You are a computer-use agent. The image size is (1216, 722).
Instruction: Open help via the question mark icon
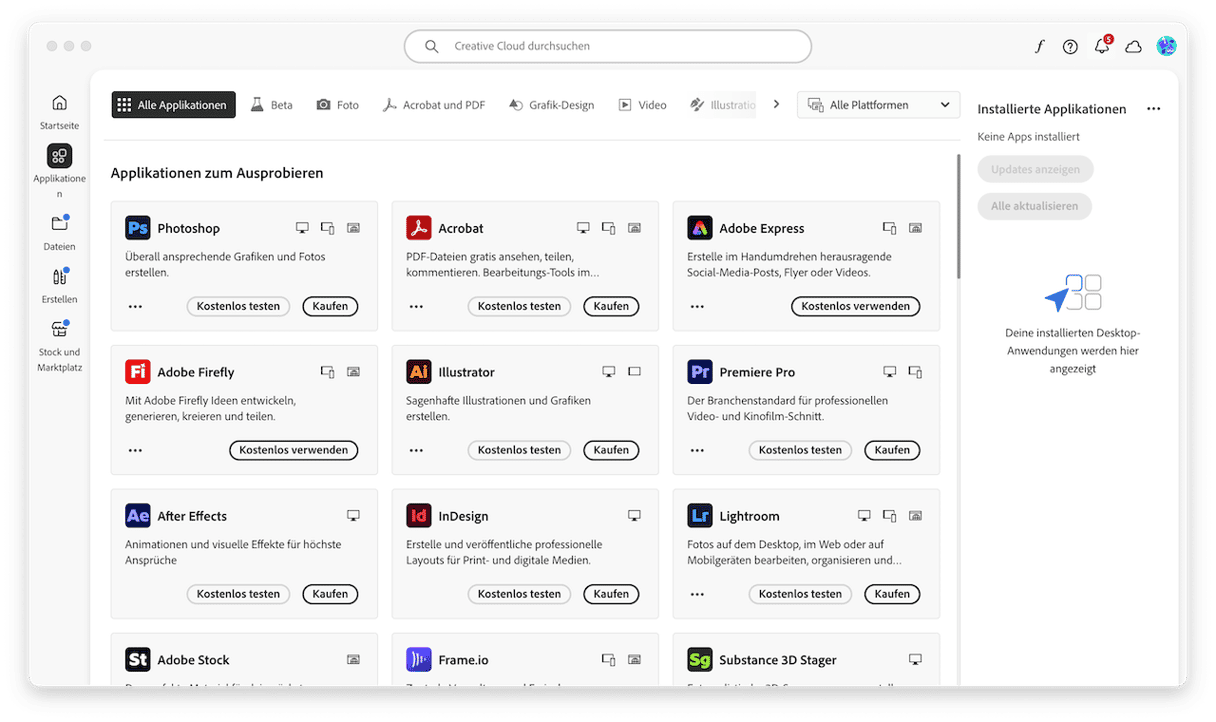click(1070, 46)
